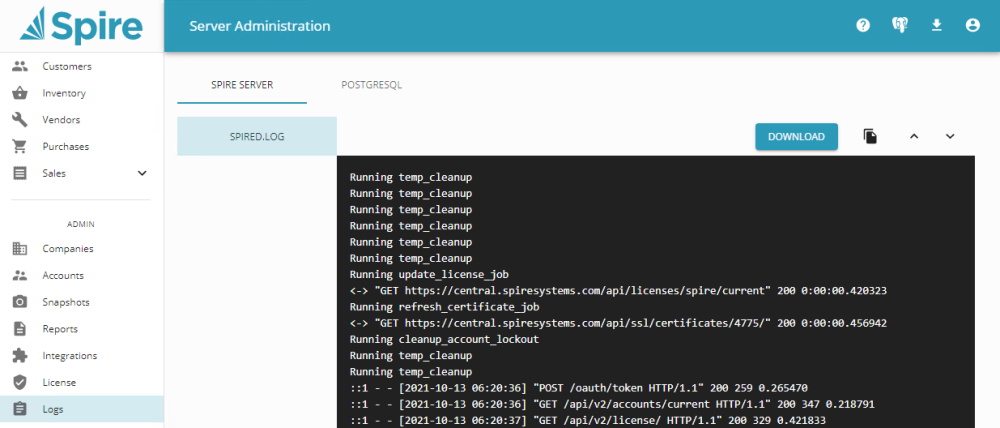Click the Accounts people icon
The image size is (1000, 428).
tap(20, 276)
